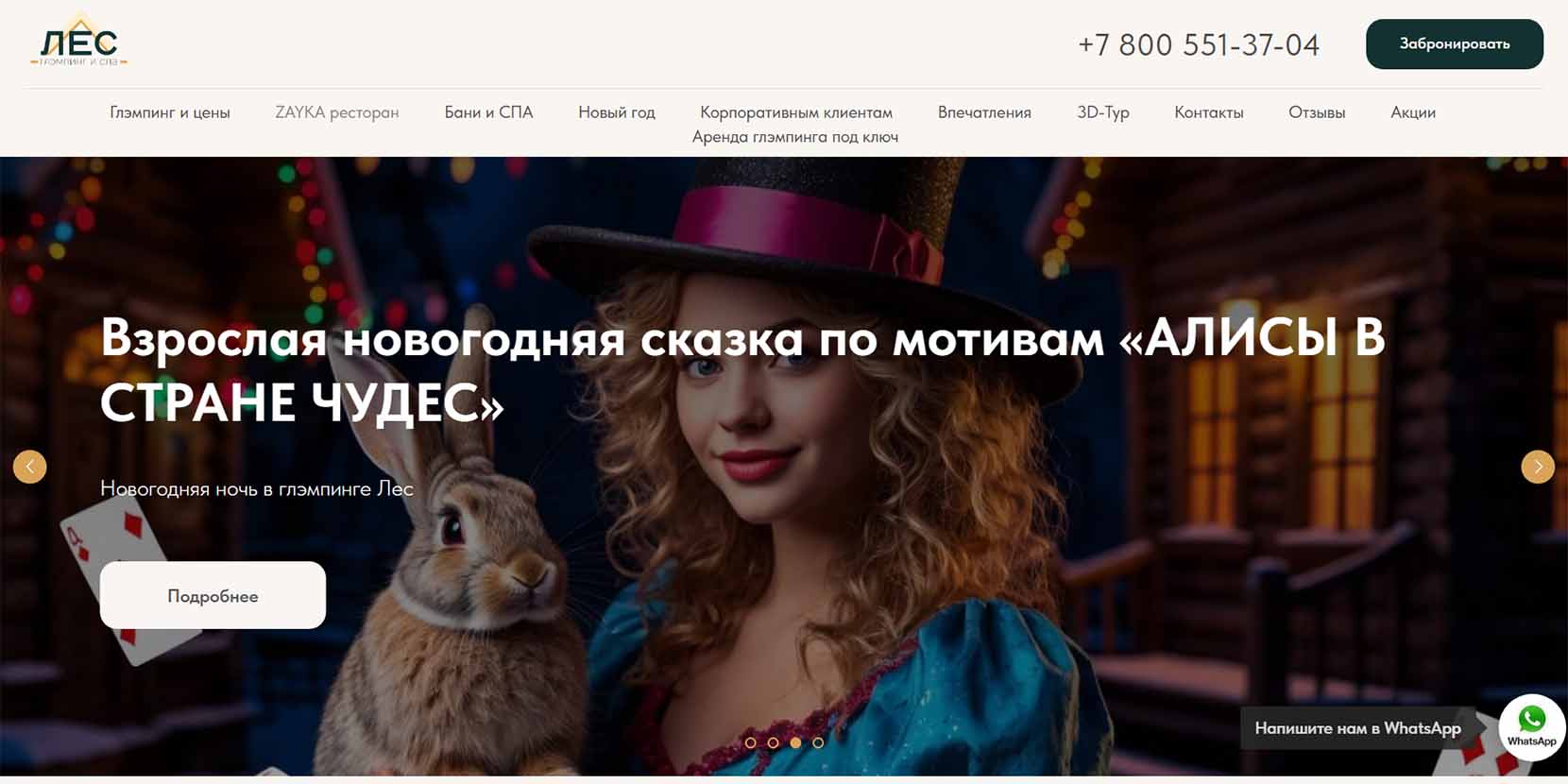Viewport: 1568px width, 784px height.
Task: Go to the Новый год page
Action: (x=617, y=112)
